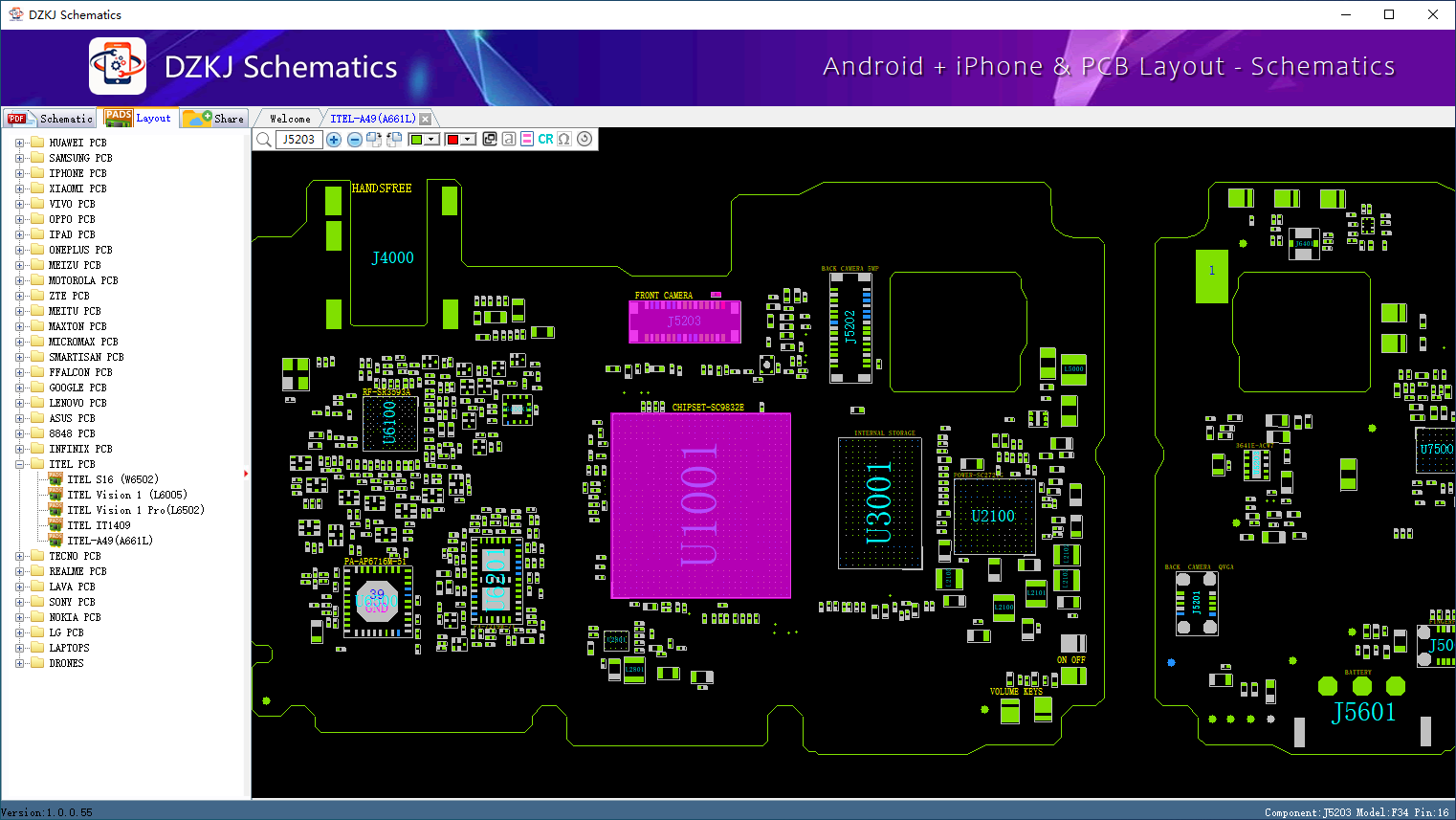The width and height of the screenshot is (1456, 820).
Task: Click the cyan CR toolbar icon
Action: (x=545, y=139)
